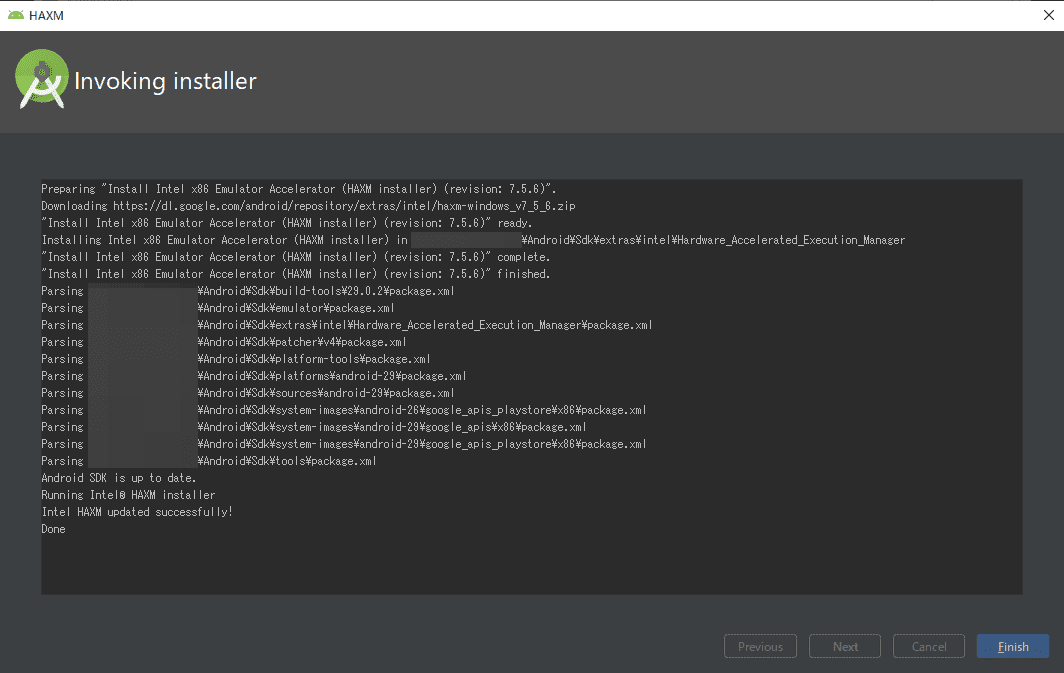This screenshot has height=673, width=1064.
Task: Click the Next button
Action: point(845,647)
